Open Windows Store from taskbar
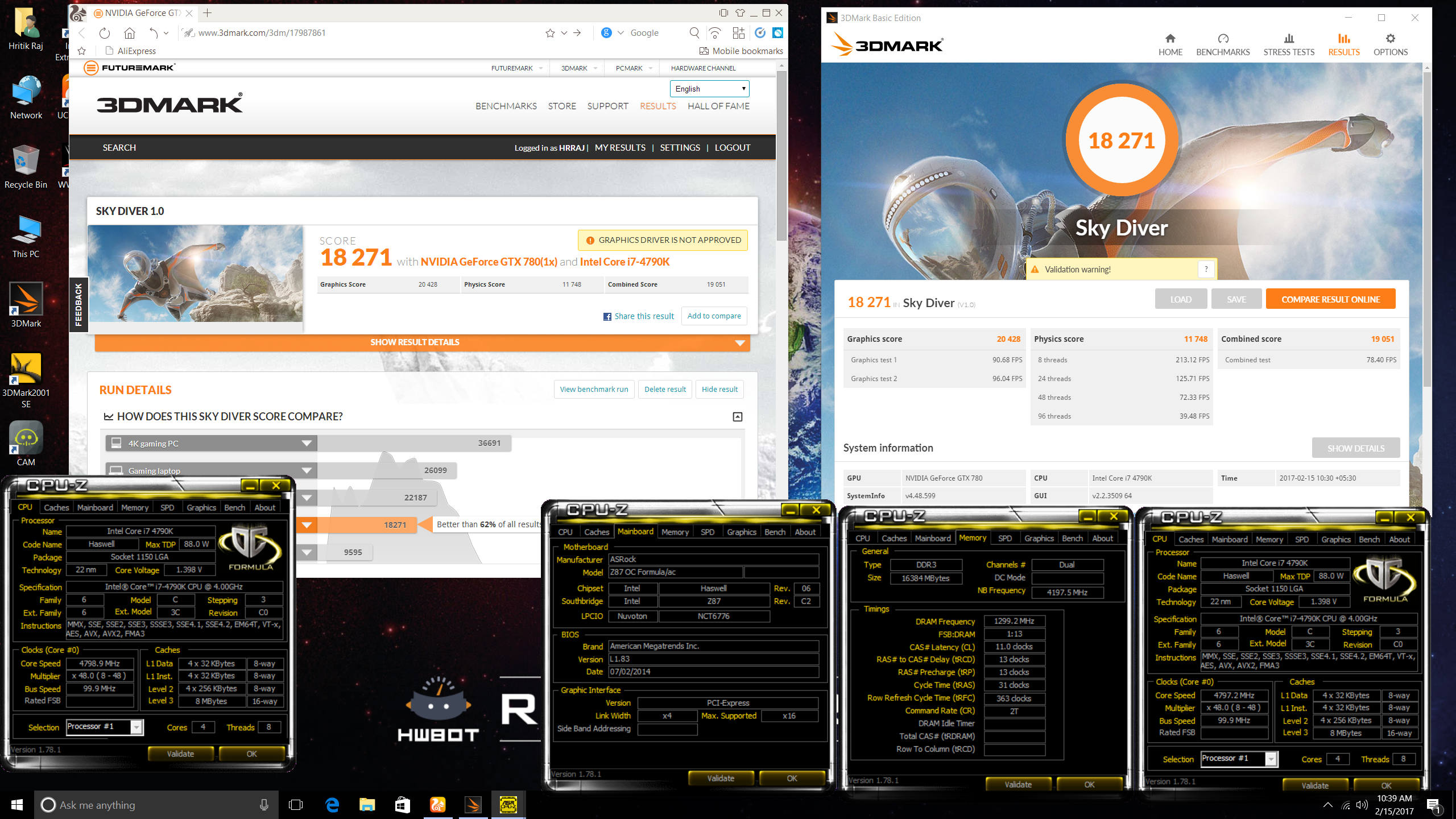Image resolution: width=1456 pixels, height=819 pixels. [x=403, y=805]
